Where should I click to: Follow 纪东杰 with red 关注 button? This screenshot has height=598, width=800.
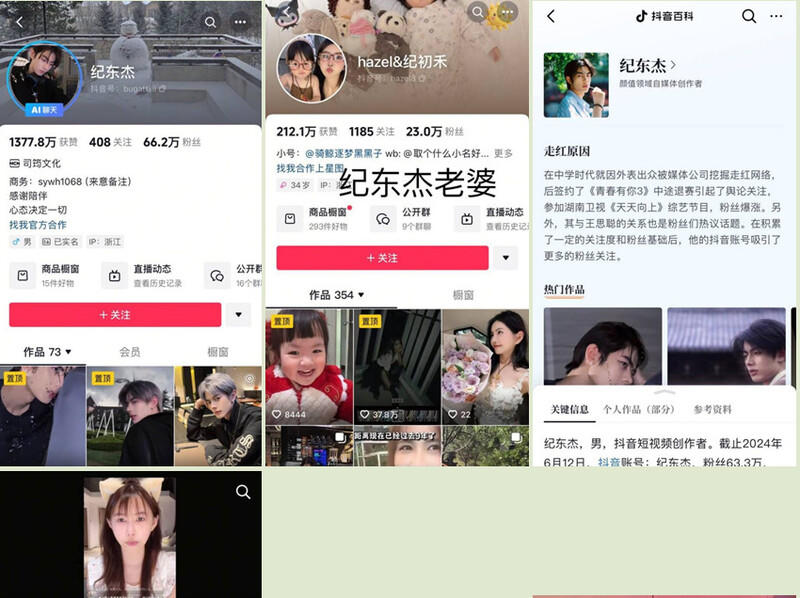115,315
